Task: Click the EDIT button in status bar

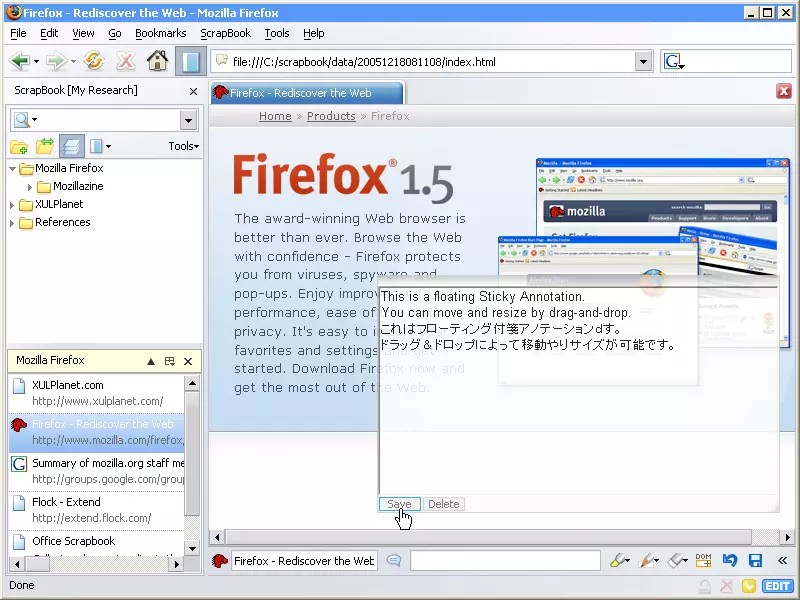Action: 778,586
